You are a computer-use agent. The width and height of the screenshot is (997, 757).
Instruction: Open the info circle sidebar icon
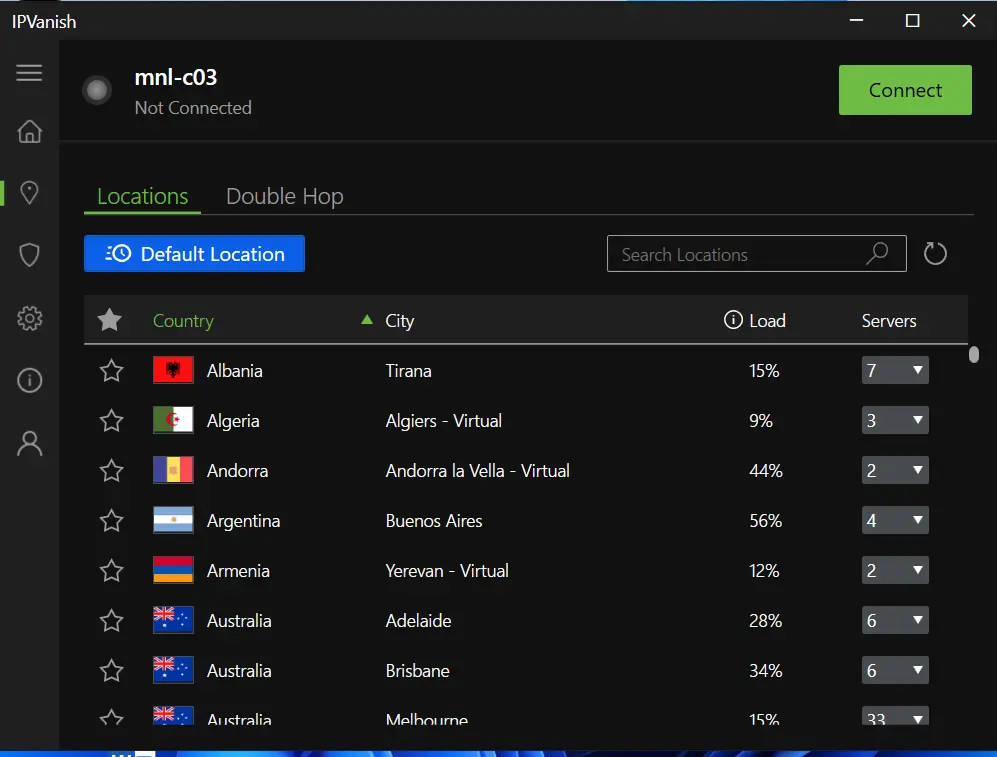tap(29, 381)
